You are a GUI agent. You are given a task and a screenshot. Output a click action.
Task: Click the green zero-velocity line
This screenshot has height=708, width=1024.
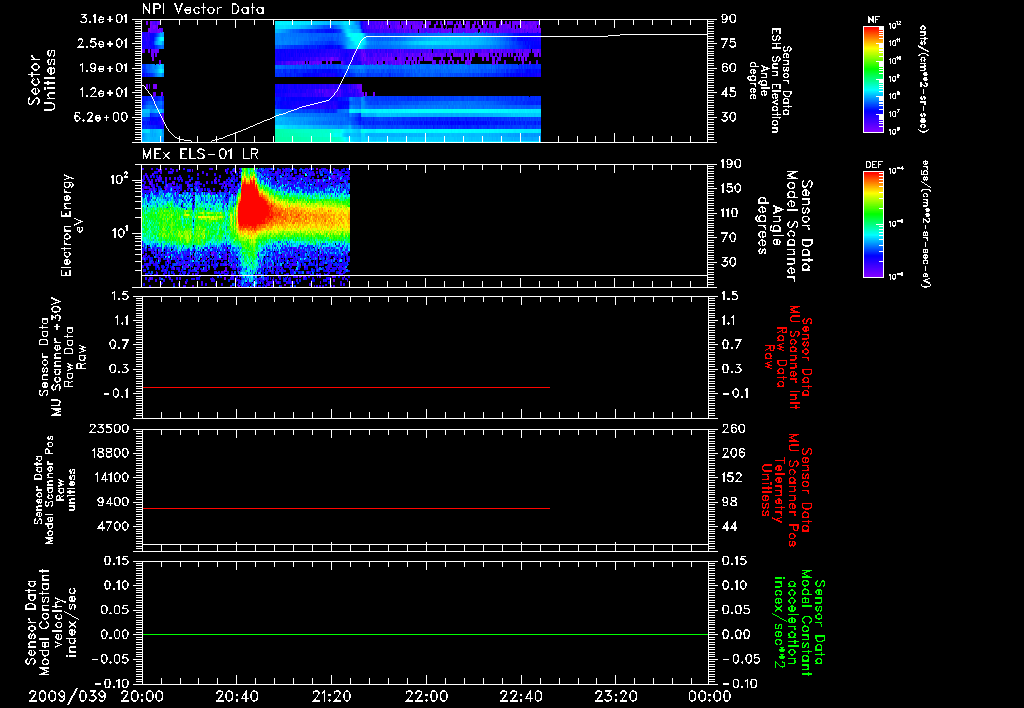click(425, 634)
